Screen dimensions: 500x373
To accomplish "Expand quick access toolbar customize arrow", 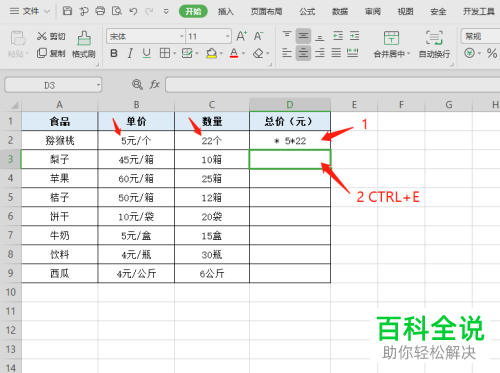I will pyautogui.click(x=166, y=11).
